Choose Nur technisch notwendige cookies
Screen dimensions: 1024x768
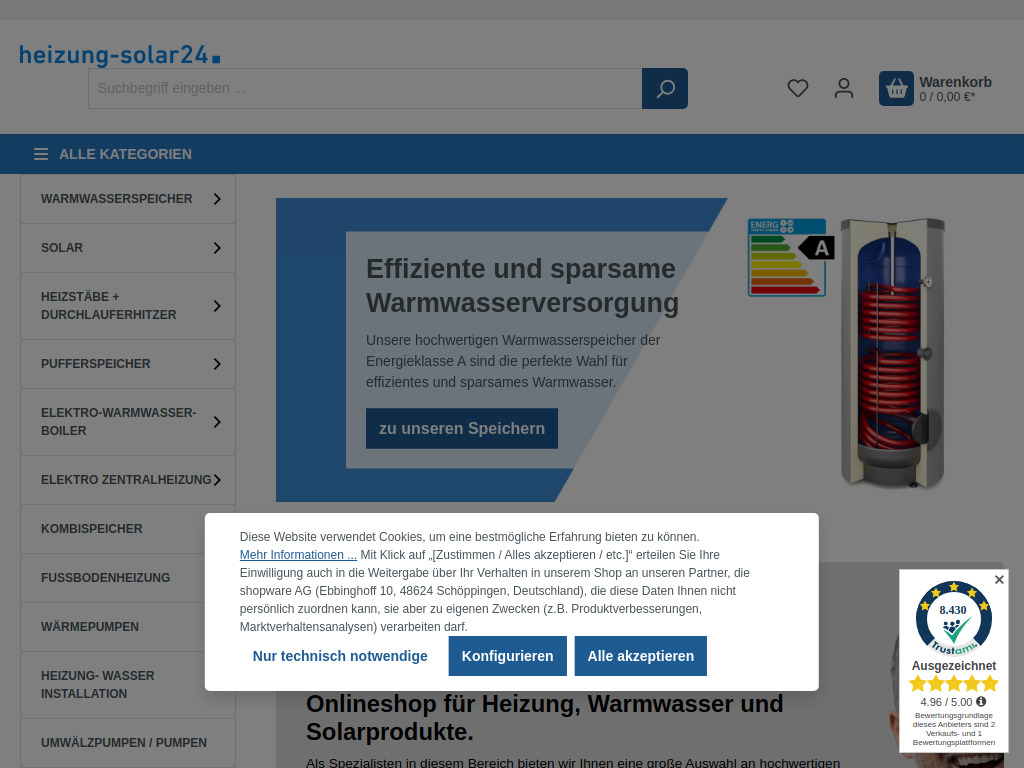339,656
